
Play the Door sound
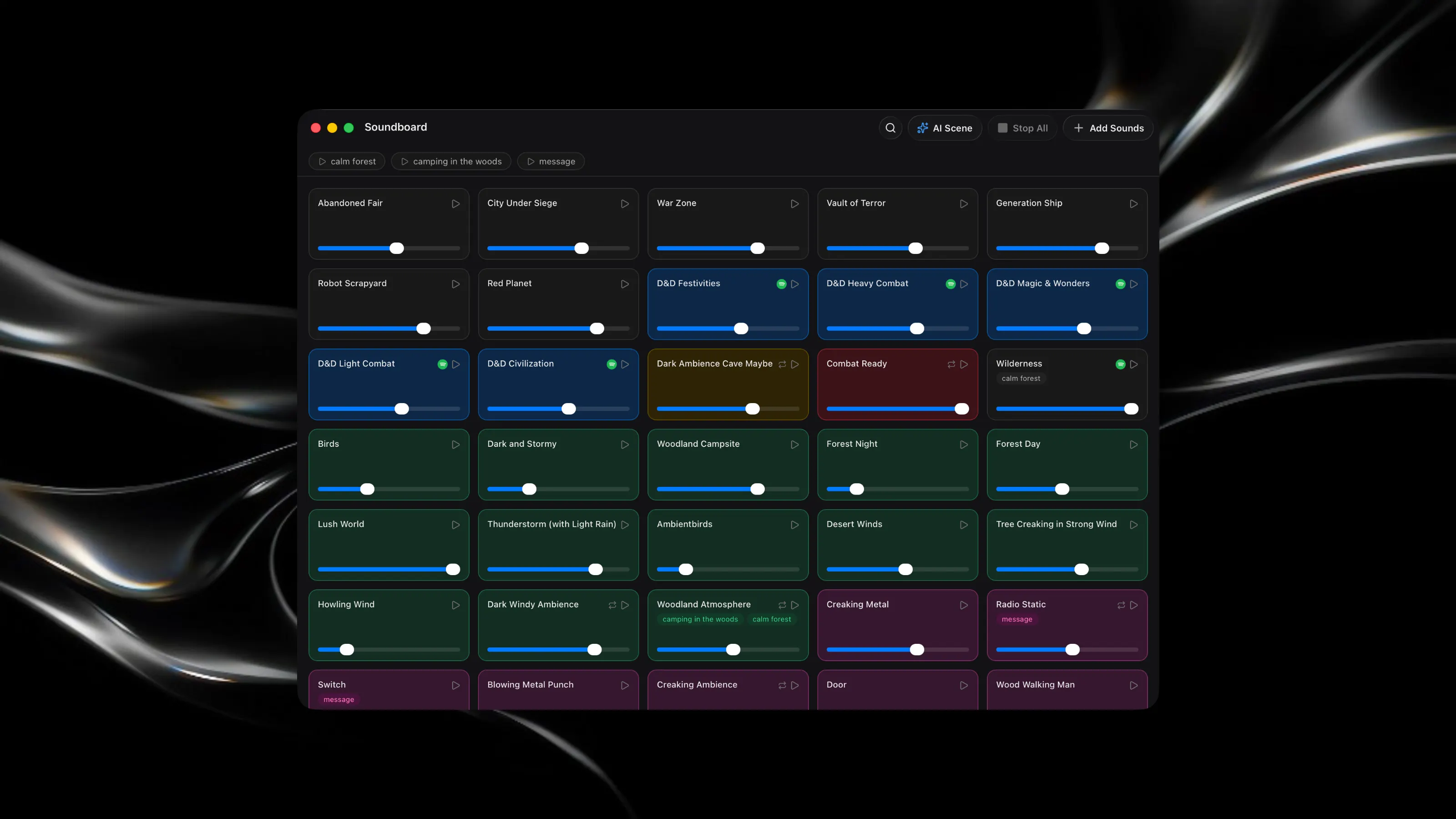(964, 685)
